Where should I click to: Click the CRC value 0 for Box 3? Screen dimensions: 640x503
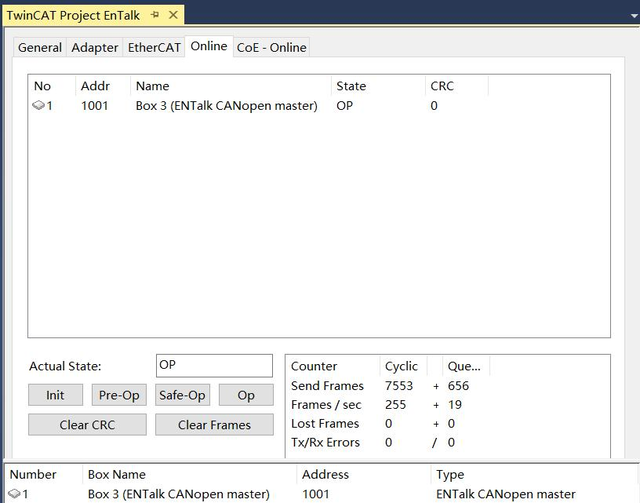pyautogui.click(x=434, y=106)
